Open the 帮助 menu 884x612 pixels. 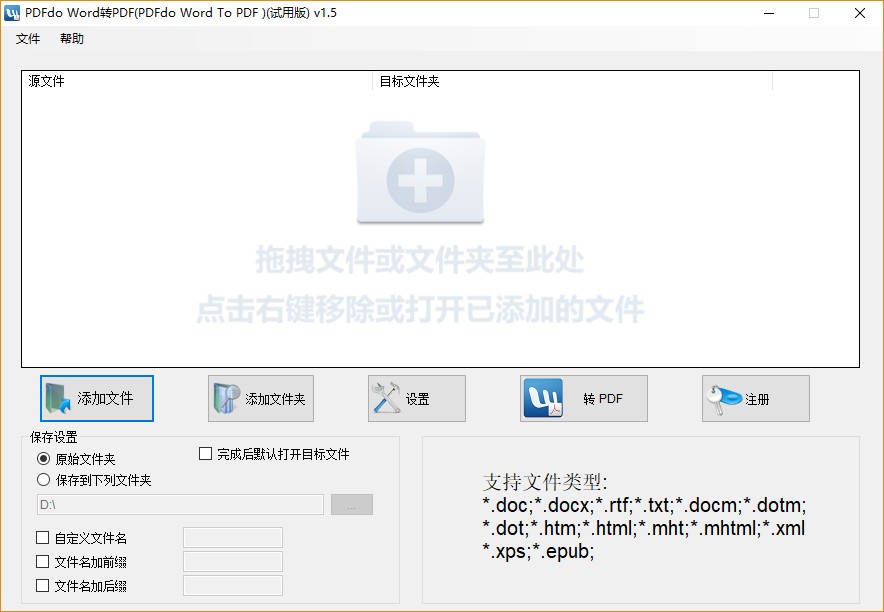(72, 39)
